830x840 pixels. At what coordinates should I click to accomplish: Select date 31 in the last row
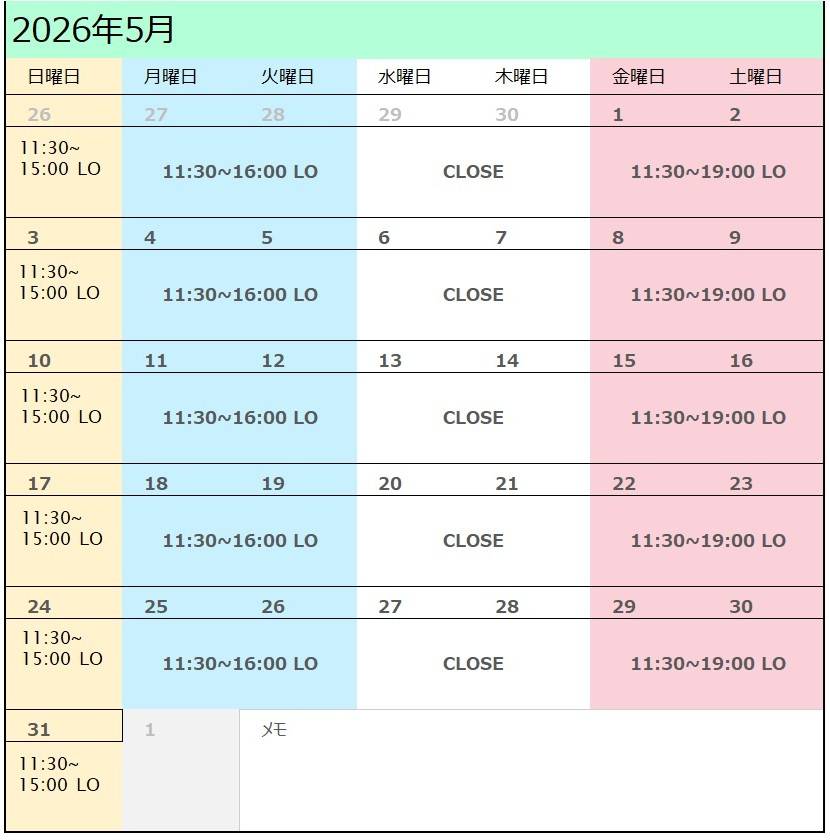pyautogui.click(x=39, y=729)
